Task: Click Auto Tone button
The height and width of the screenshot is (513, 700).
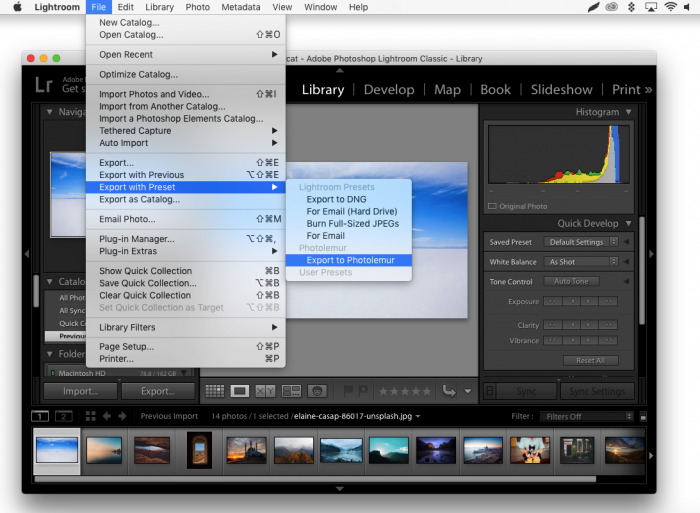Action: pyautogui.click(x=571, y=281)
